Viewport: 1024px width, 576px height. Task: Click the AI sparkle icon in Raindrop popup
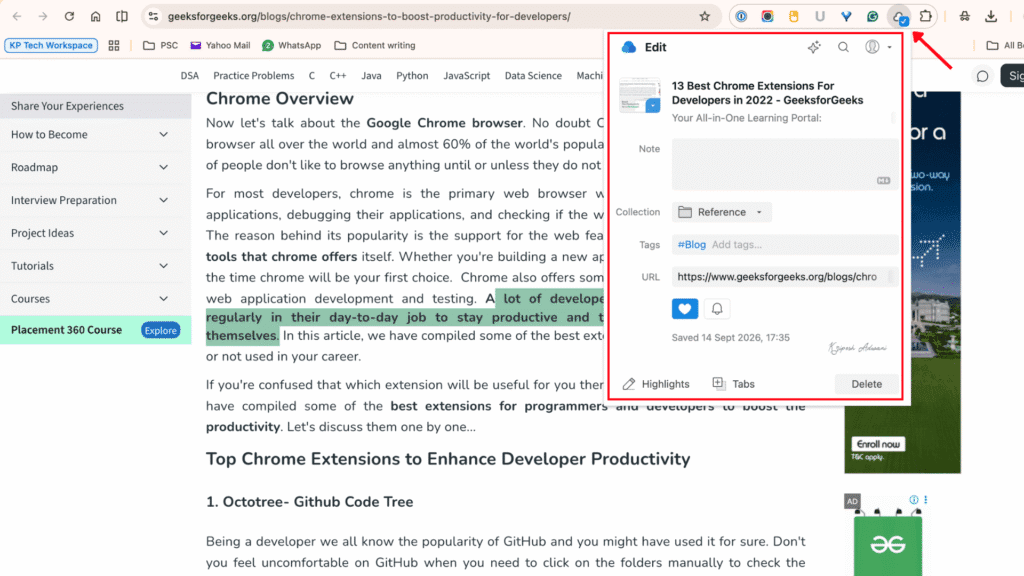pos(814,47)
